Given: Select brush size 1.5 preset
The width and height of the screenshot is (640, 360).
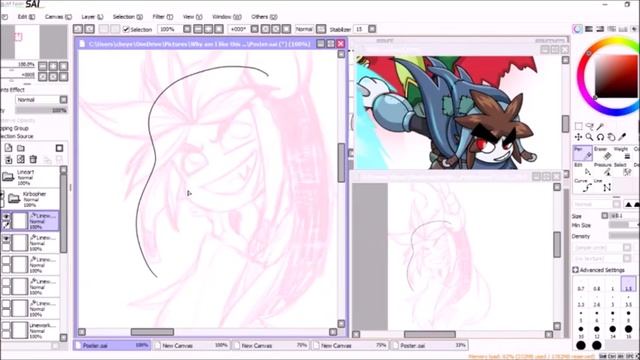Looking at the screenshot, I should [x=629, y=284].
